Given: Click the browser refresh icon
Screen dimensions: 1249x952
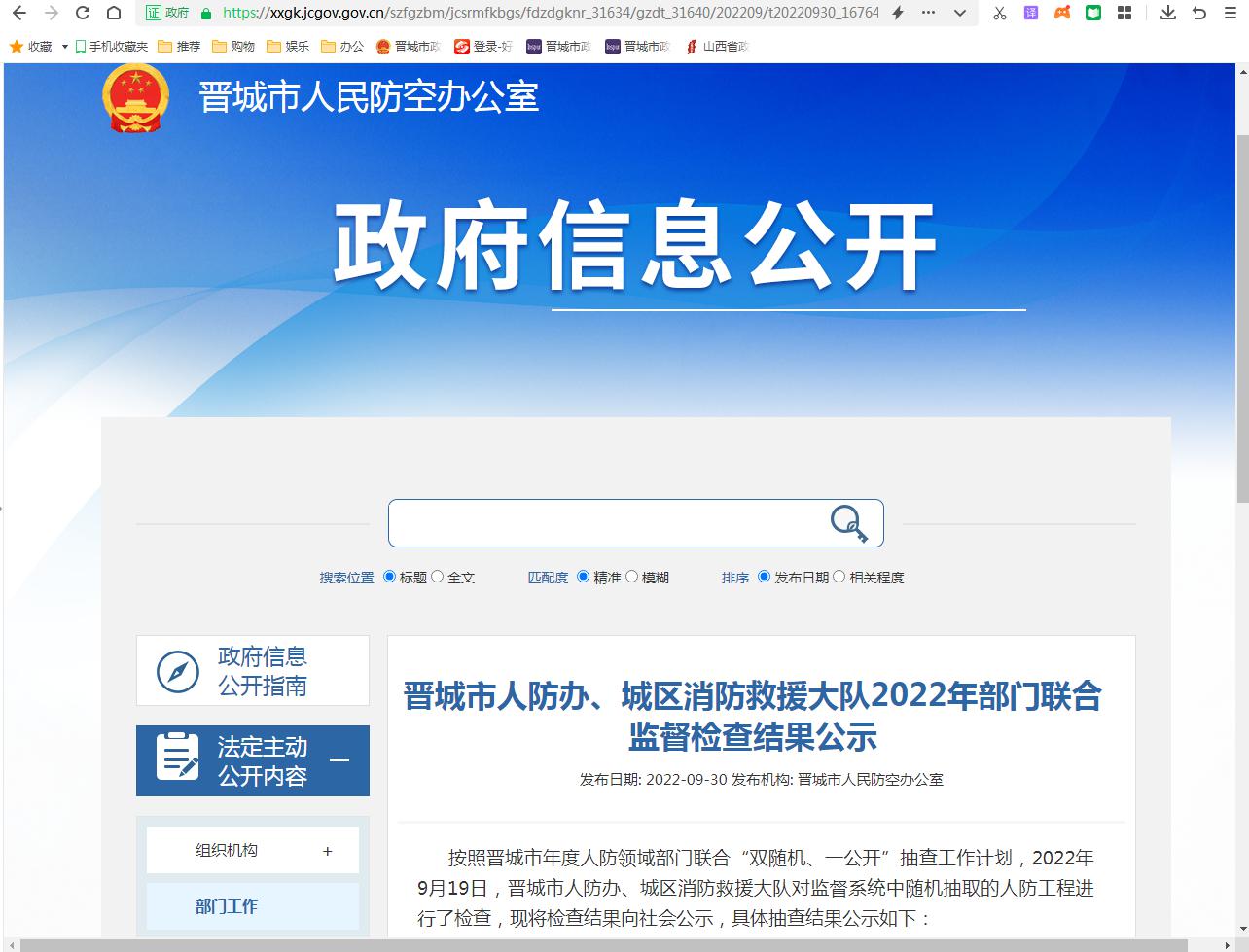Looking at the screenshot, I should point(83,13).
